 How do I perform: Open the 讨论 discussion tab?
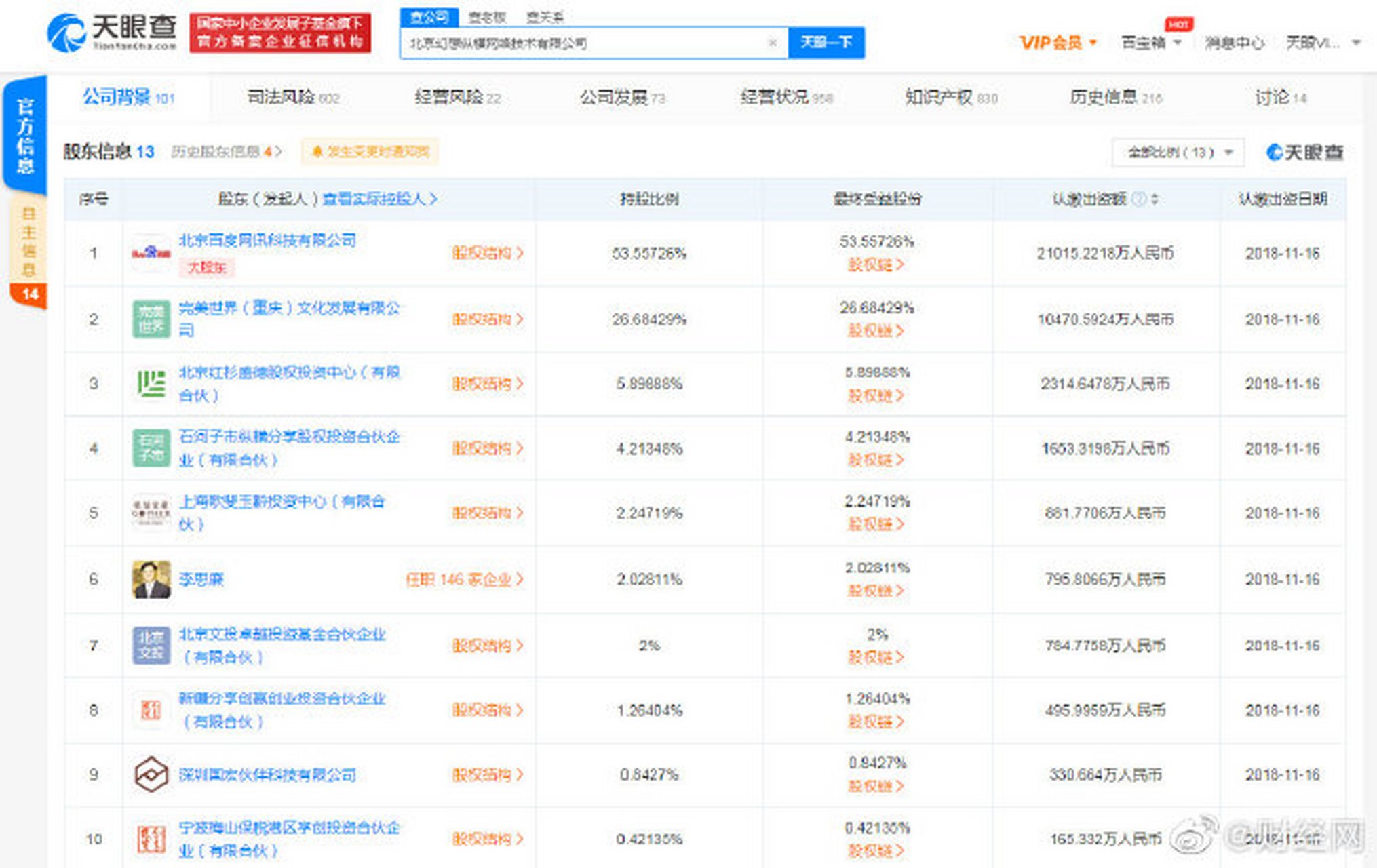[x=1280, y=98]
